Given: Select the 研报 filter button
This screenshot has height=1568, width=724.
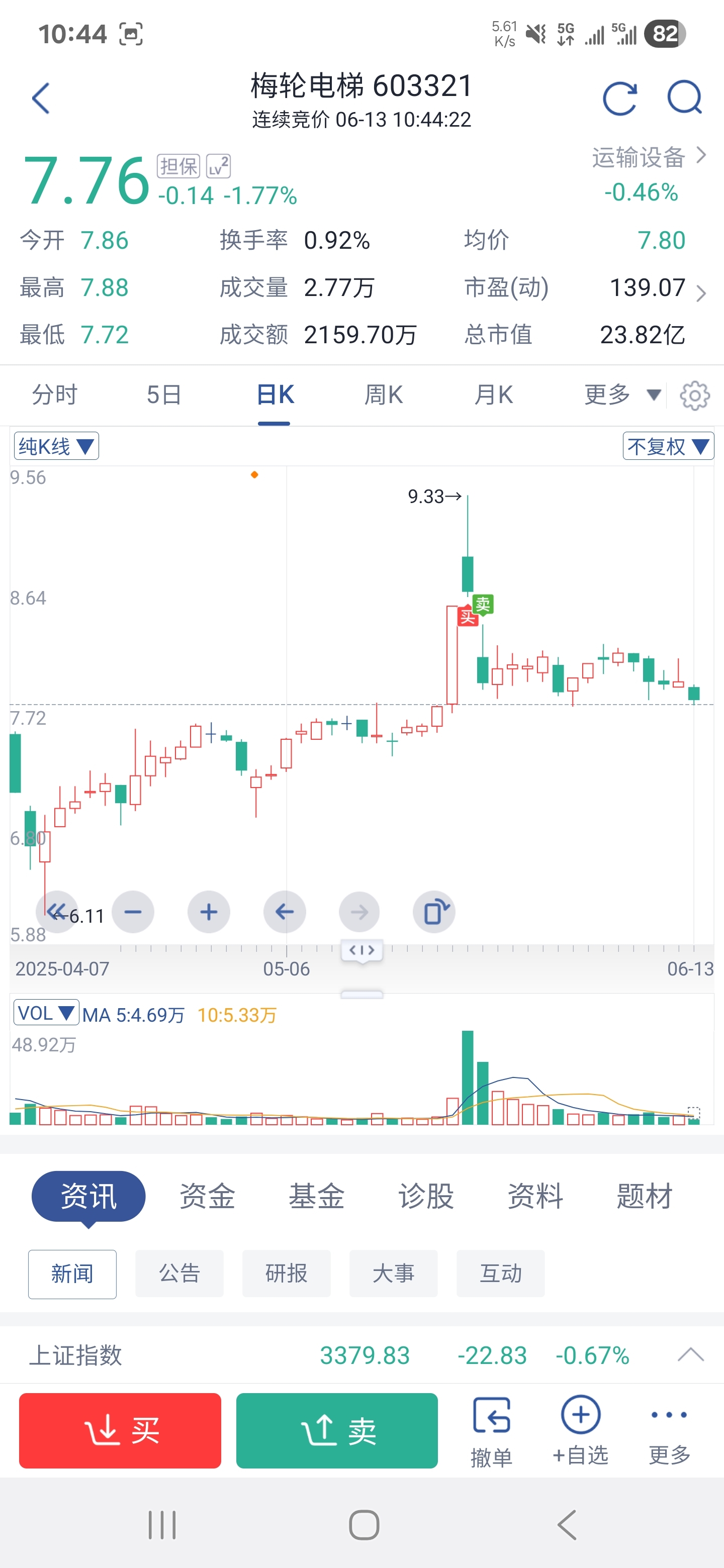Looking at the screenshot, I should (x=286, y=1273).
